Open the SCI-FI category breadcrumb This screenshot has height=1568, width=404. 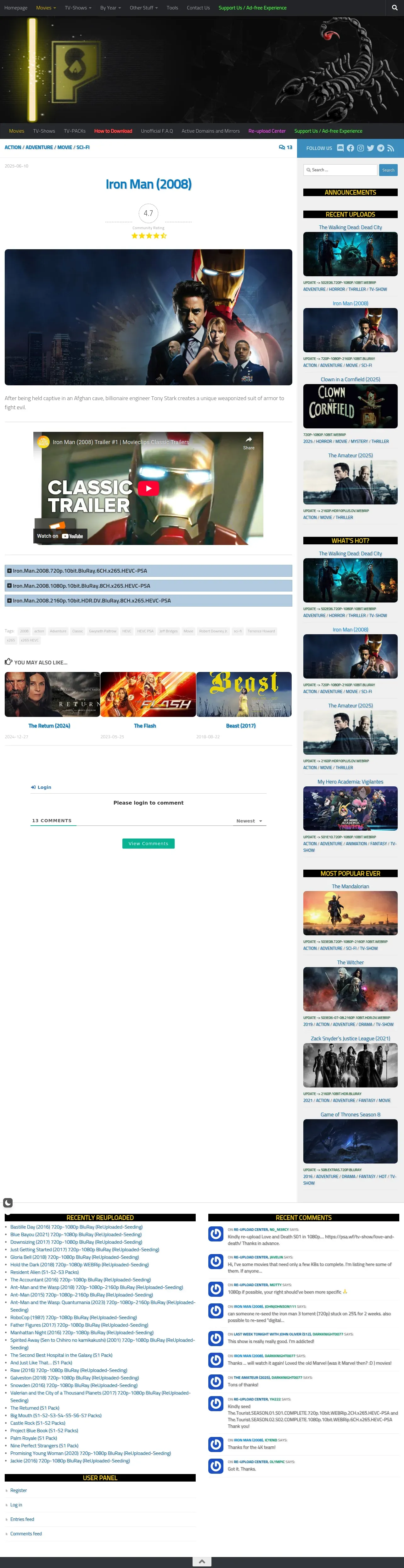coord(83,147)
